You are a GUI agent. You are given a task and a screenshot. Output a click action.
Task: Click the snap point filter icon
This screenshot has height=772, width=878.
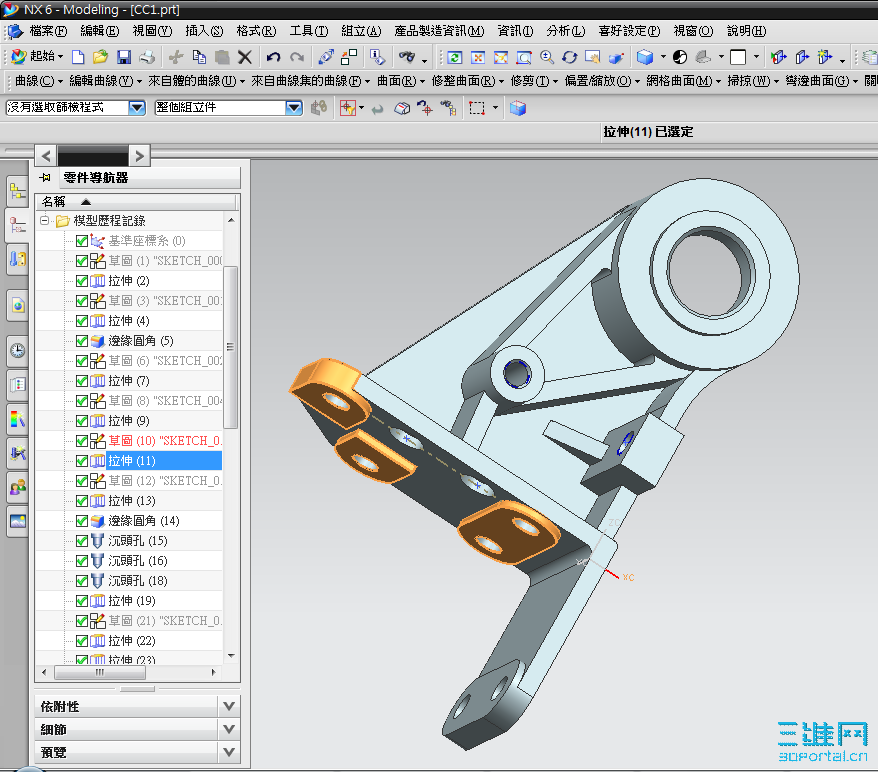point(348,108)
